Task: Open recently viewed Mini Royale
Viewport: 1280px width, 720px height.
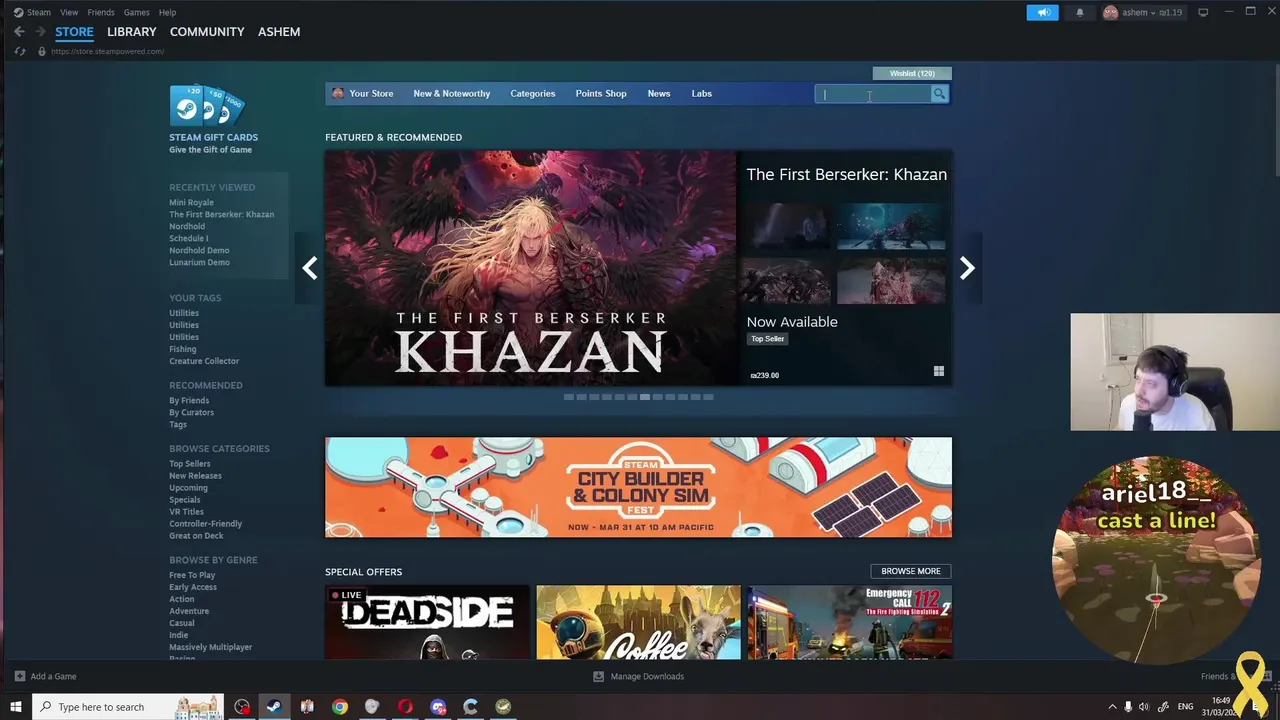Action: (x=191, y=202)
